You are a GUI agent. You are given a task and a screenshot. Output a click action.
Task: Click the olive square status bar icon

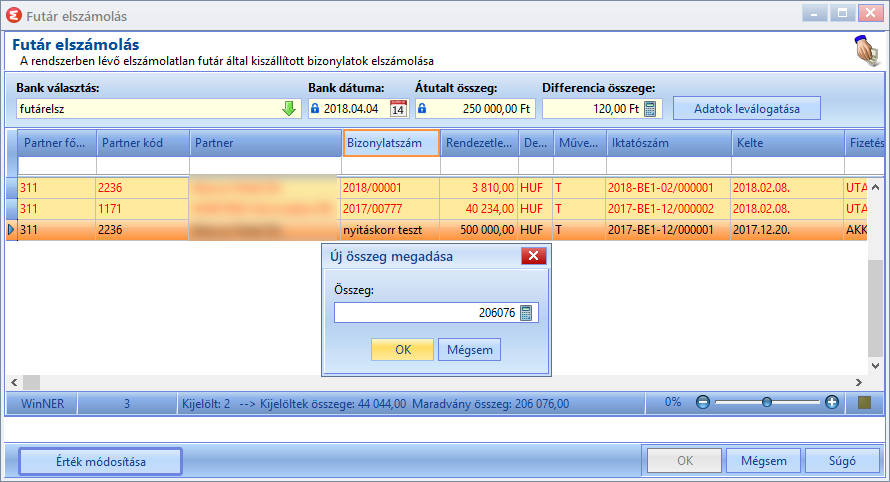pos(864,403)
